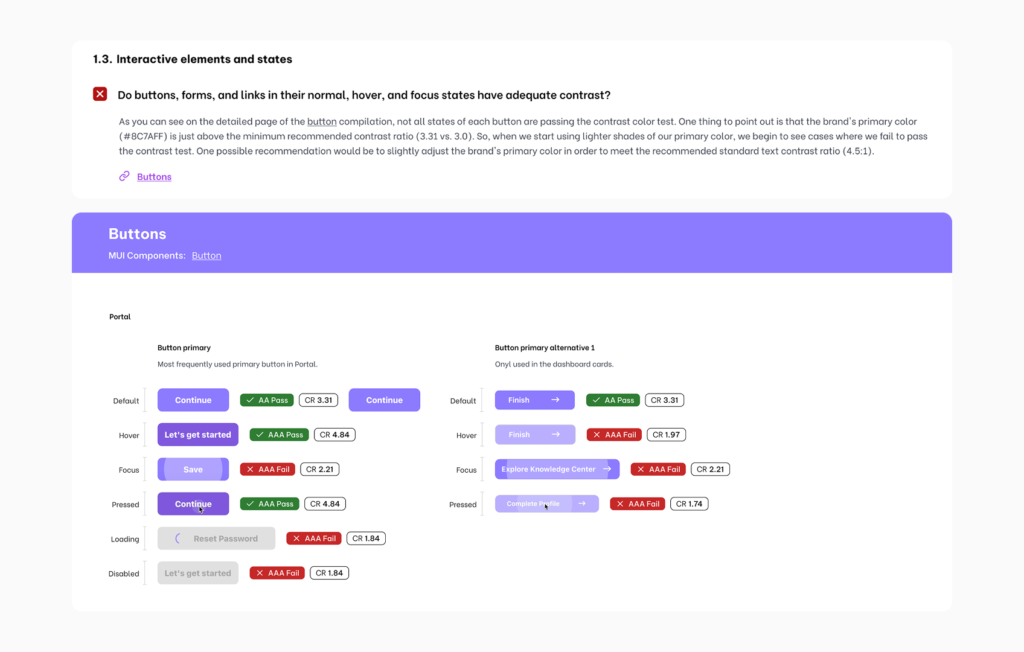Screen dimensions: 1024x652
Task: Select the Let's get started hover button
Action: (197, 434)
